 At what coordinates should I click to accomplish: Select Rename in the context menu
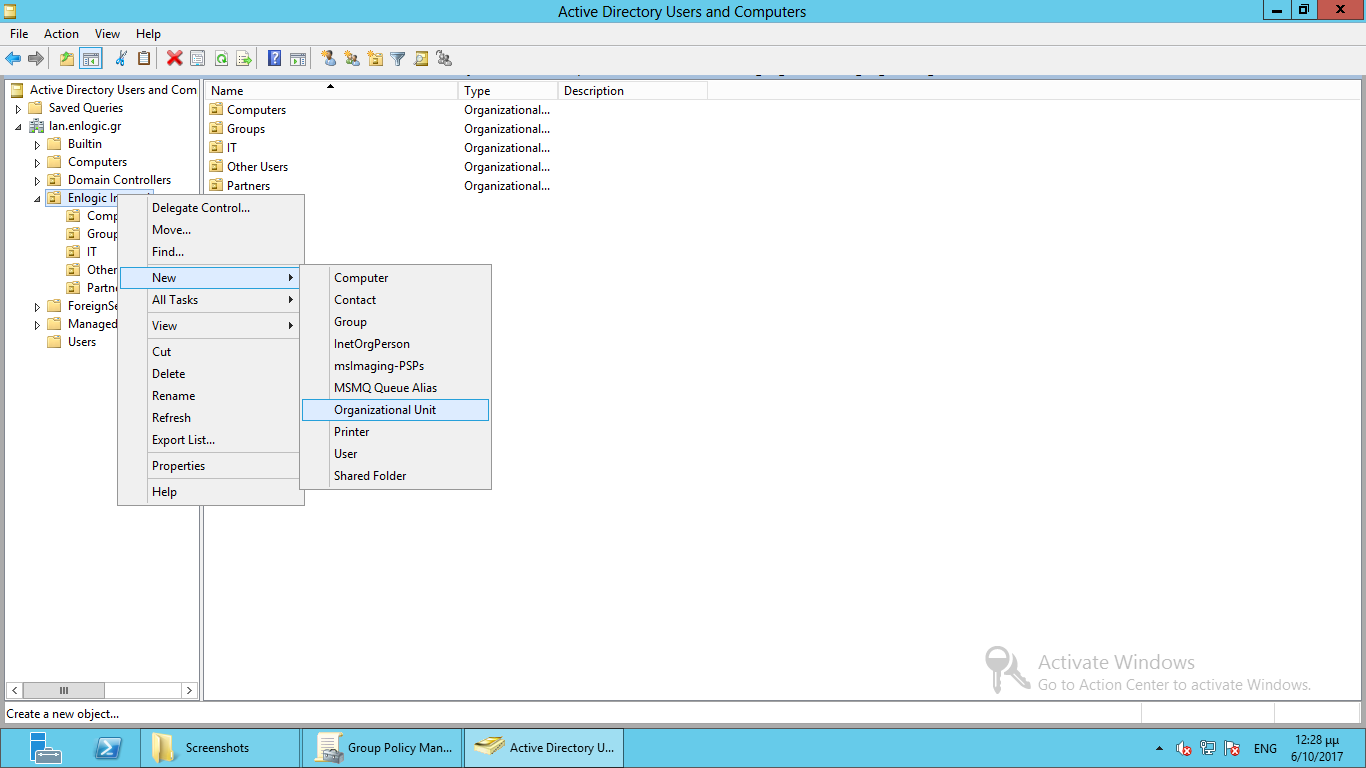[210, 396]
